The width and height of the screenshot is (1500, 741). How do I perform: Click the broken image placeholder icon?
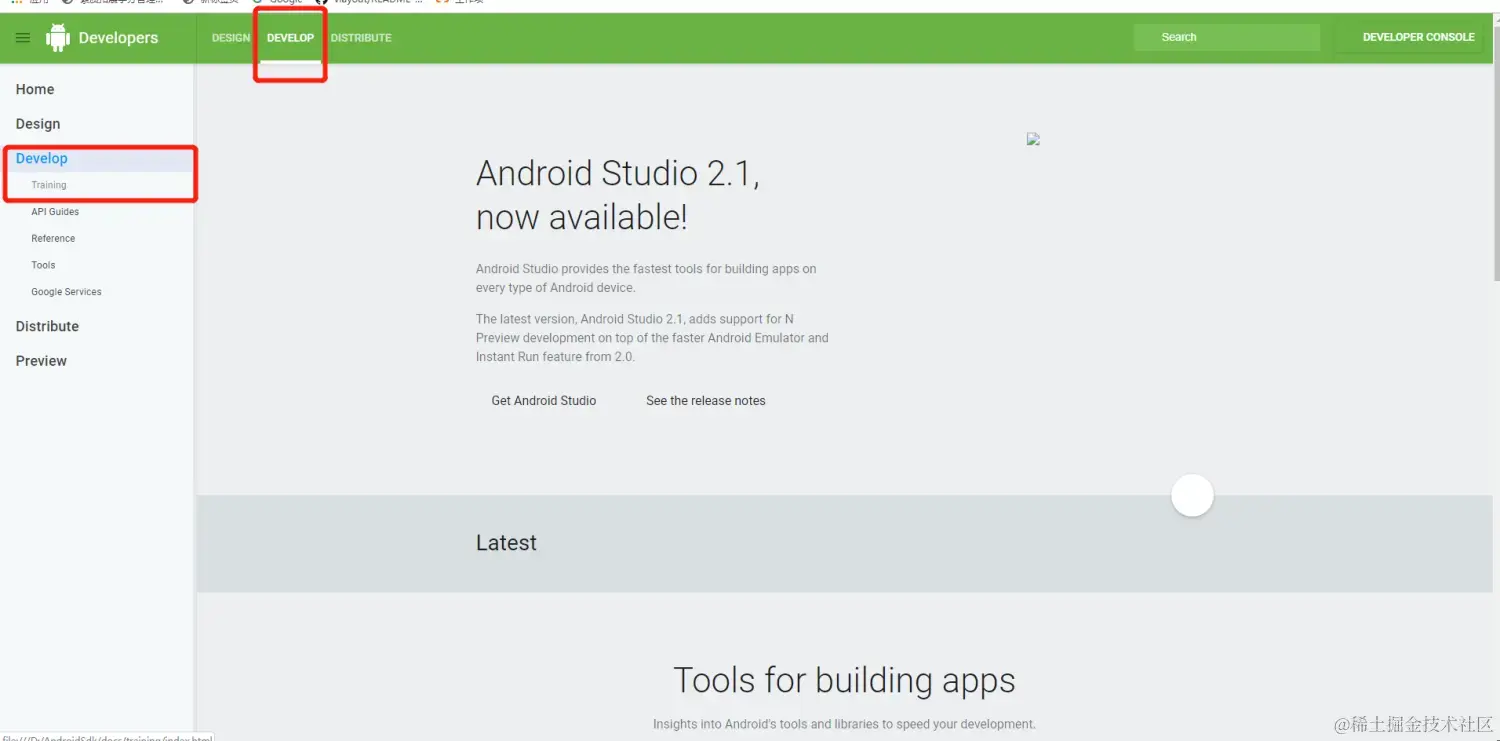click(1033, 139)
